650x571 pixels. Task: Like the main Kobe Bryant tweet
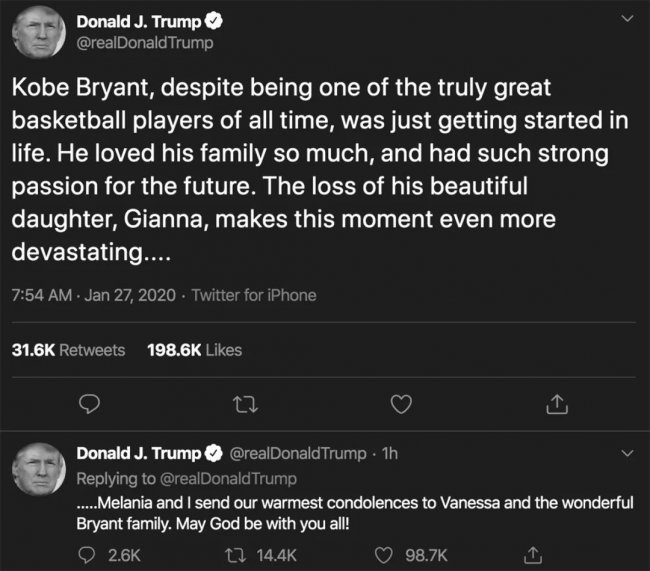point(400,403)
